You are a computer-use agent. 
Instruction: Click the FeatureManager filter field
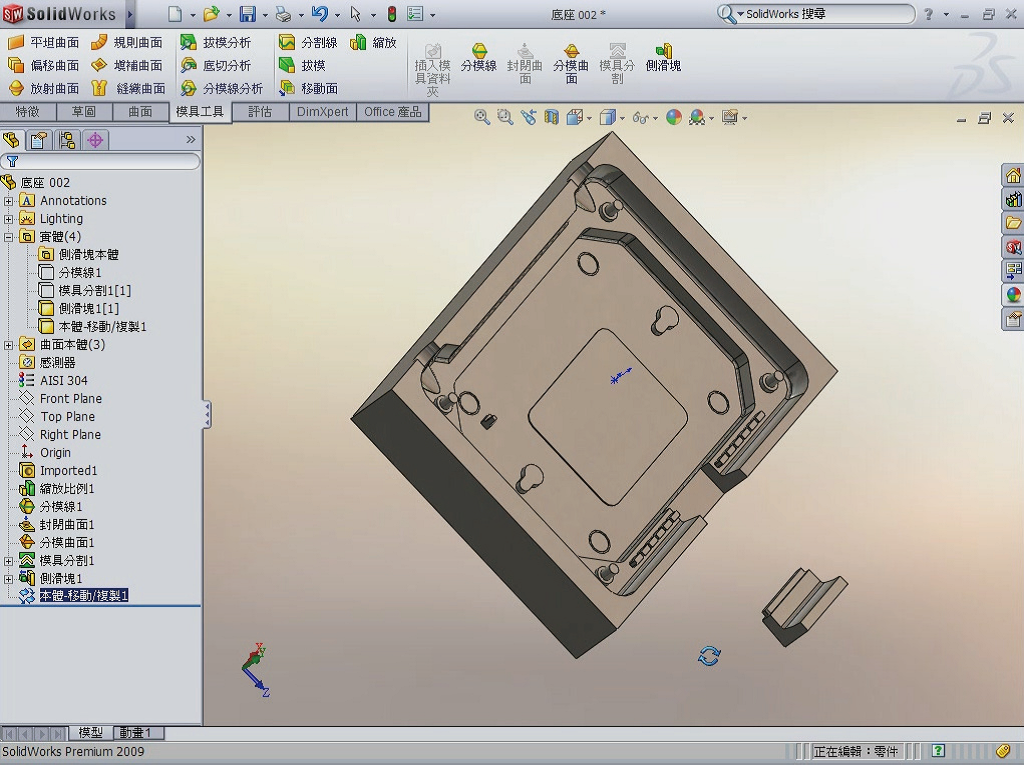(101, 161)
